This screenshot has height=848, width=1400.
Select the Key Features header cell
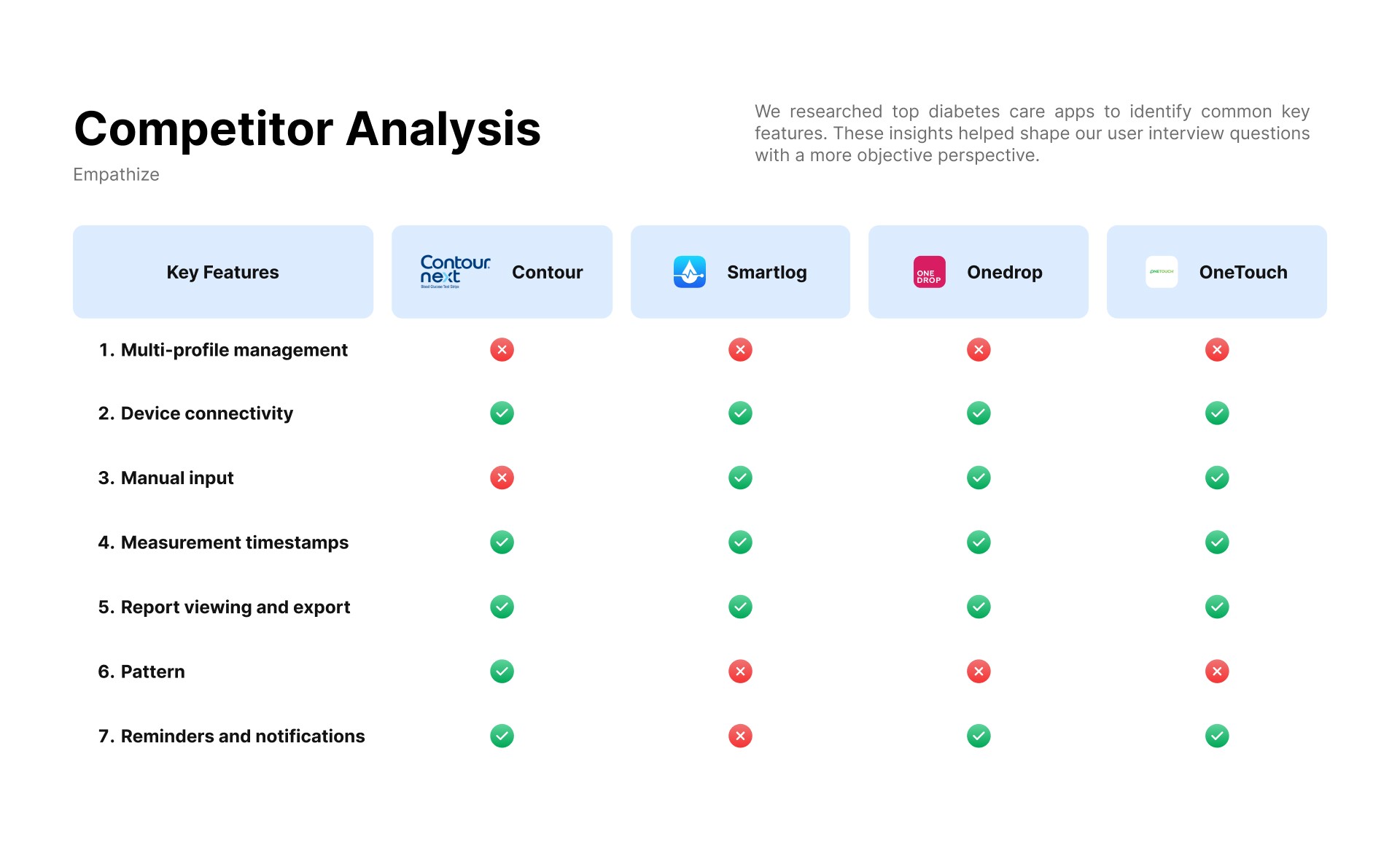[x=223, y=272]
